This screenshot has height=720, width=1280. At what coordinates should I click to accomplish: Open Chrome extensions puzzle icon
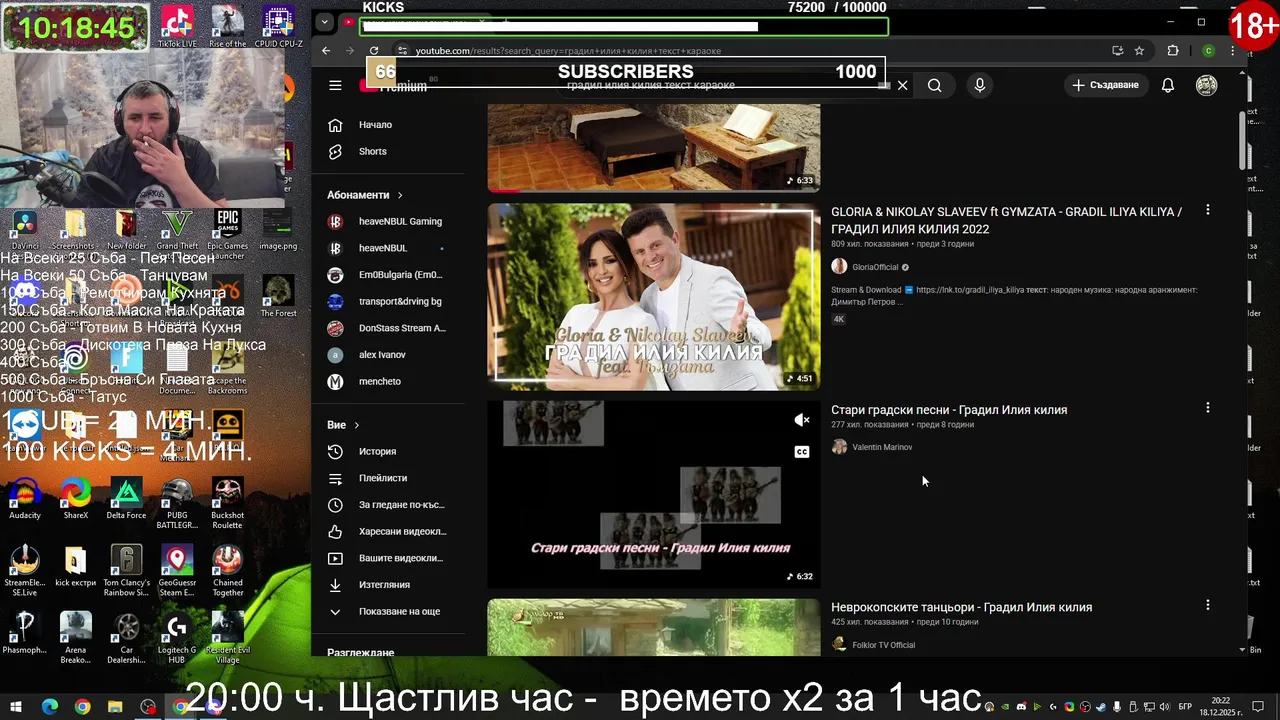tap(1173, 50)
